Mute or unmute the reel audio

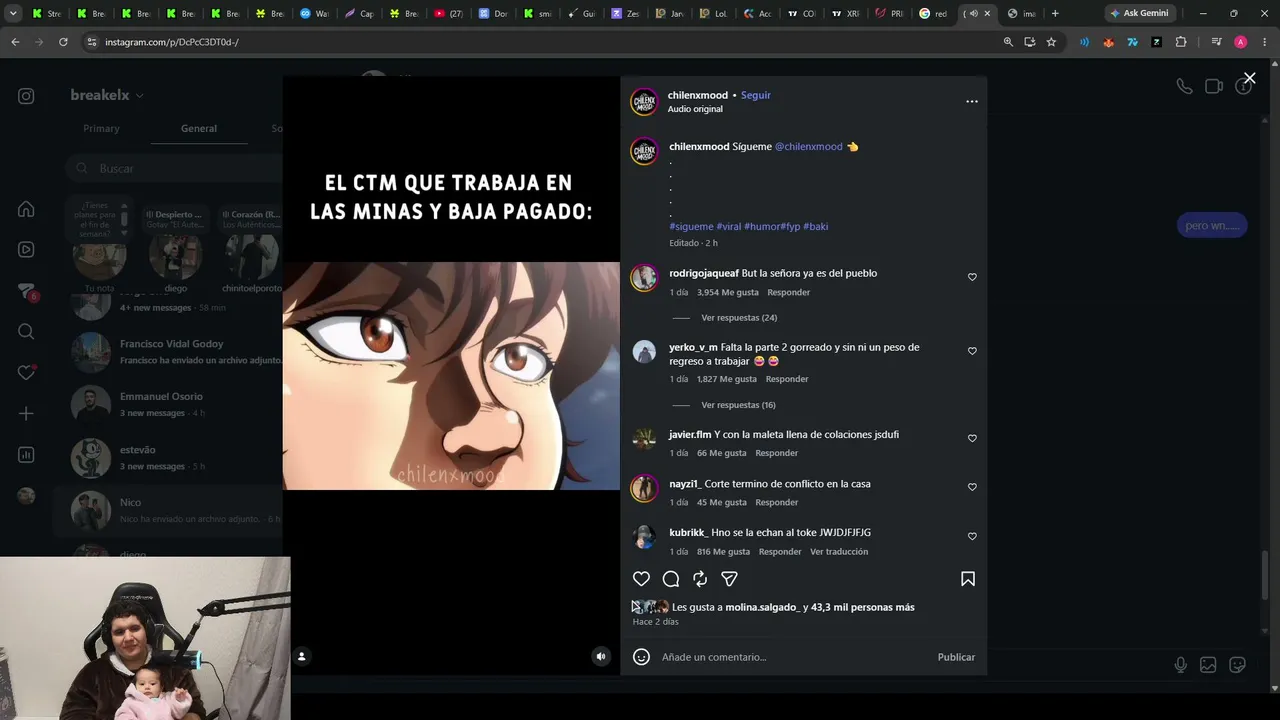(x=601, y=656)
